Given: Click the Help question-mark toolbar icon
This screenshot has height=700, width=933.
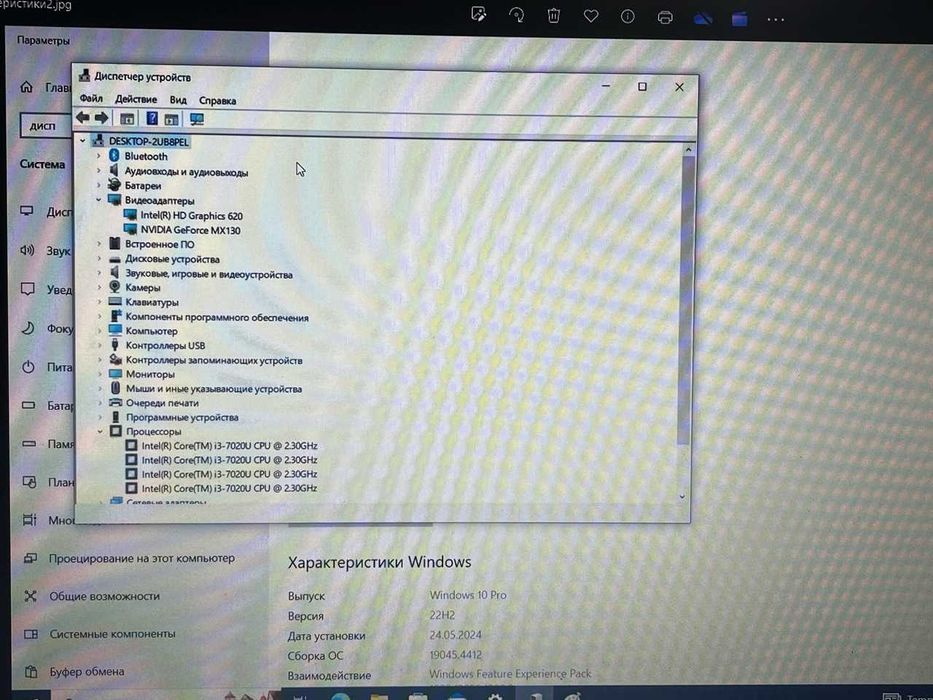Looking at the screenshot, I should click(152, 118).
